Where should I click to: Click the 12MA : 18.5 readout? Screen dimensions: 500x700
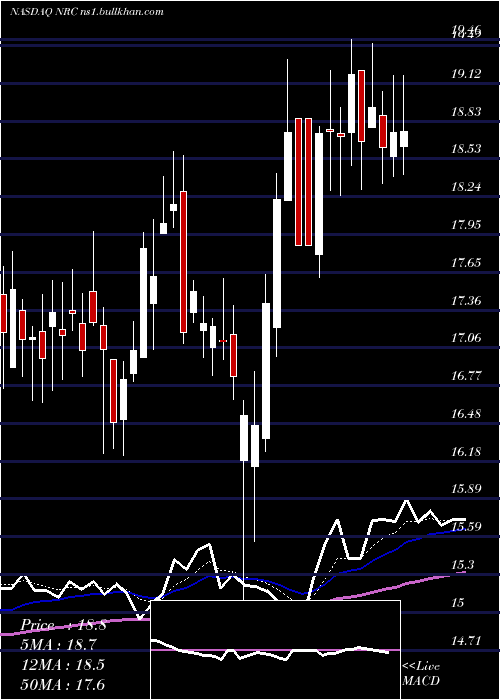click(63, 664)
